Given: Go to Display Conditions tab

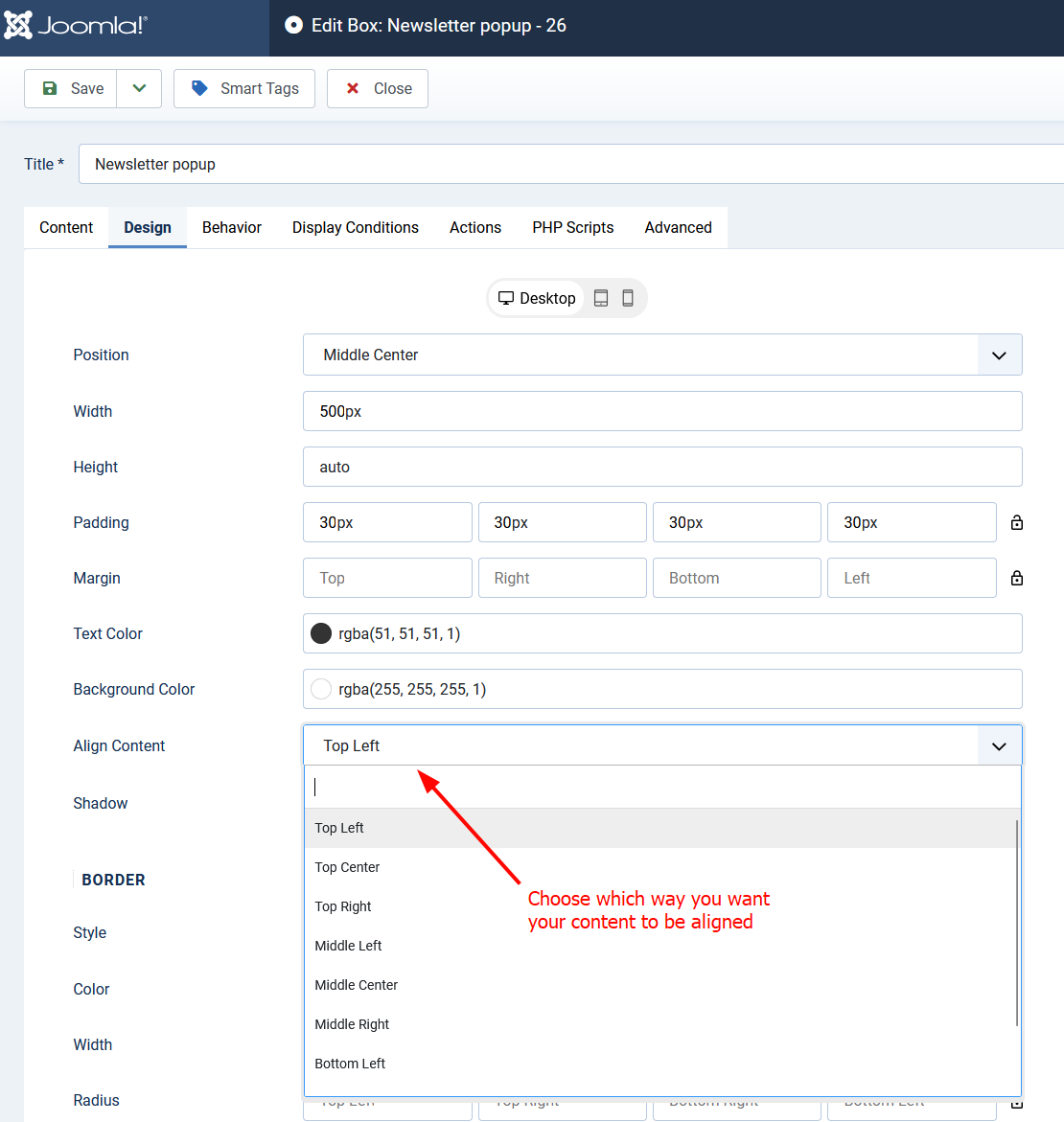Looking at the screenshot, I should [355, 227].
